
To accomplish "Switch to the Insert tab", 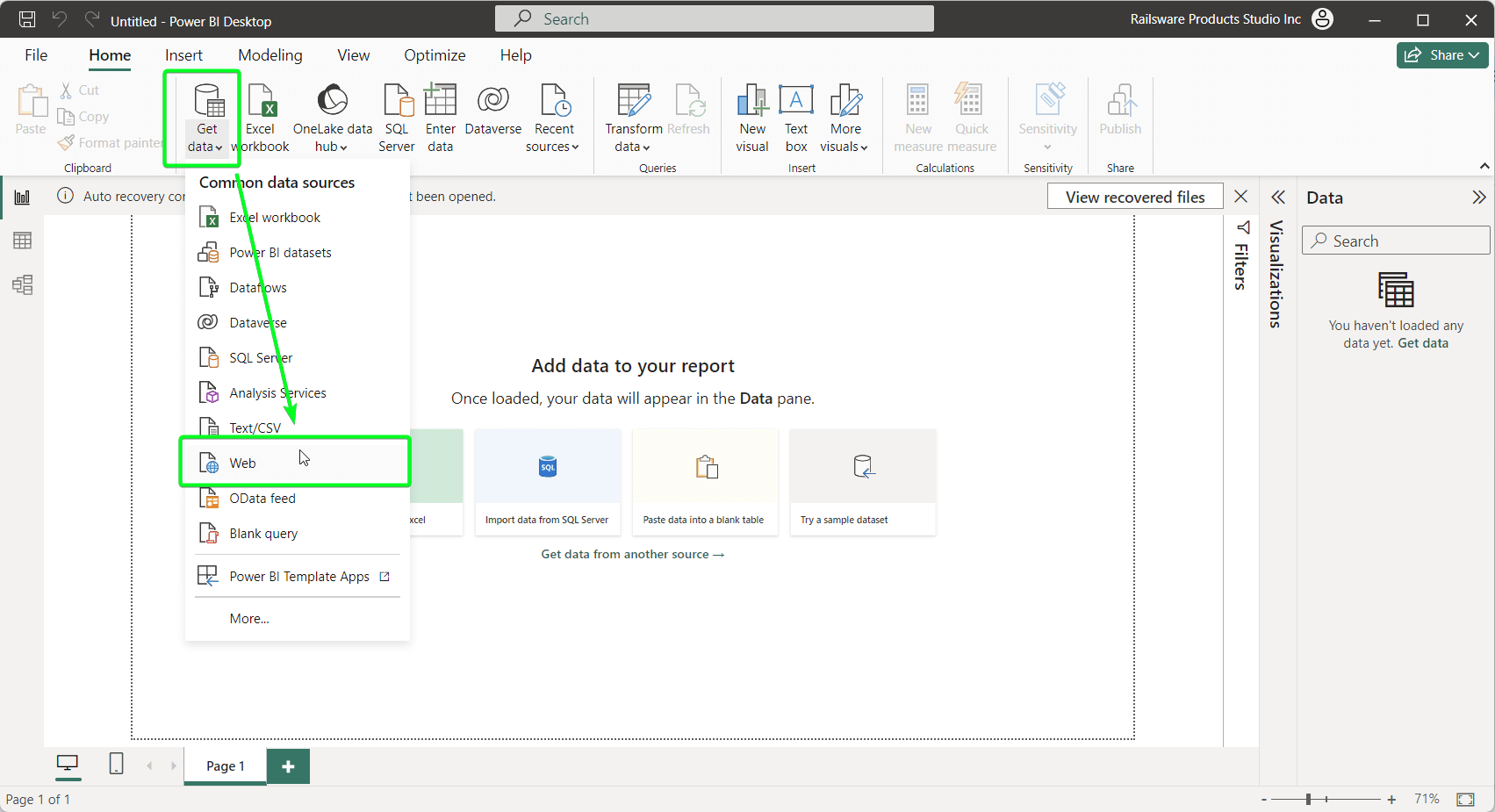I will coord(183,55).
